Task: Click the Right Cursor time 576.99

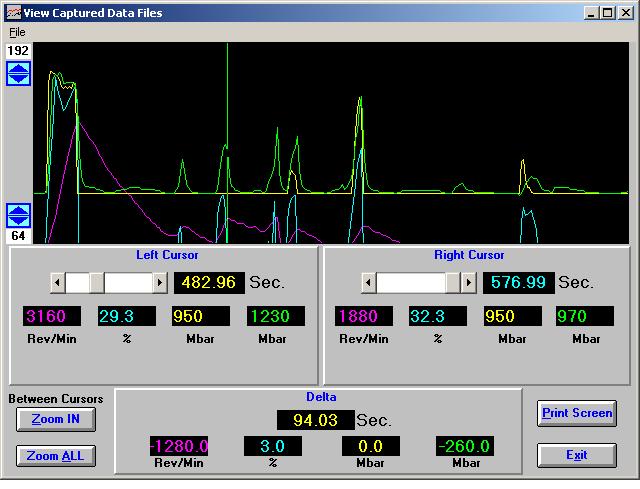Action: [518, 283]
